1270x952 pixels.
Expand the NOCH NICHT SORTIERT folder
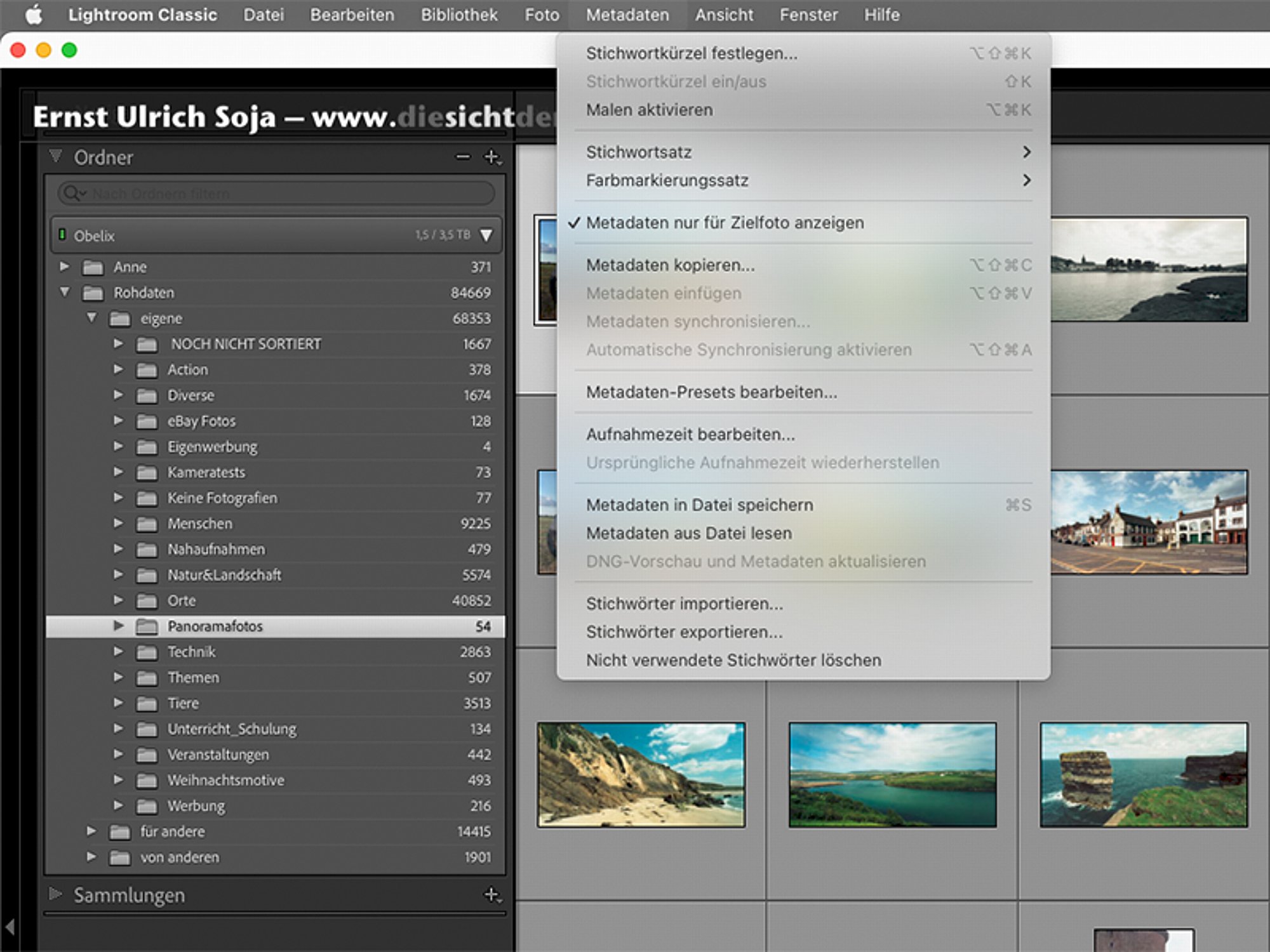(x=118, y=343)
